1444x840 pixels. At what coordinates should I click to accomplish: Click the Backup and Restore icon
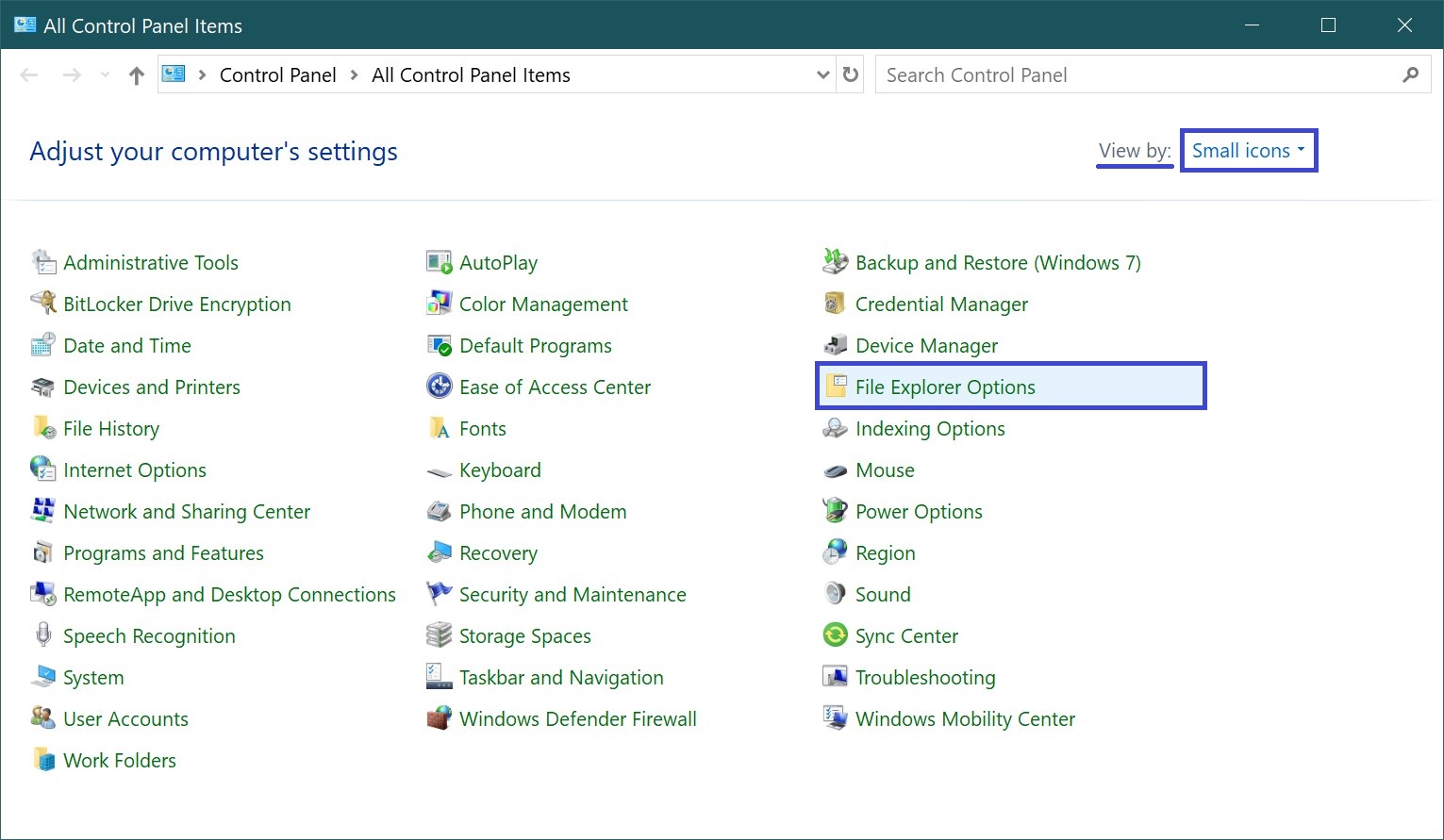pyautogui.click(x=836, y=262)
